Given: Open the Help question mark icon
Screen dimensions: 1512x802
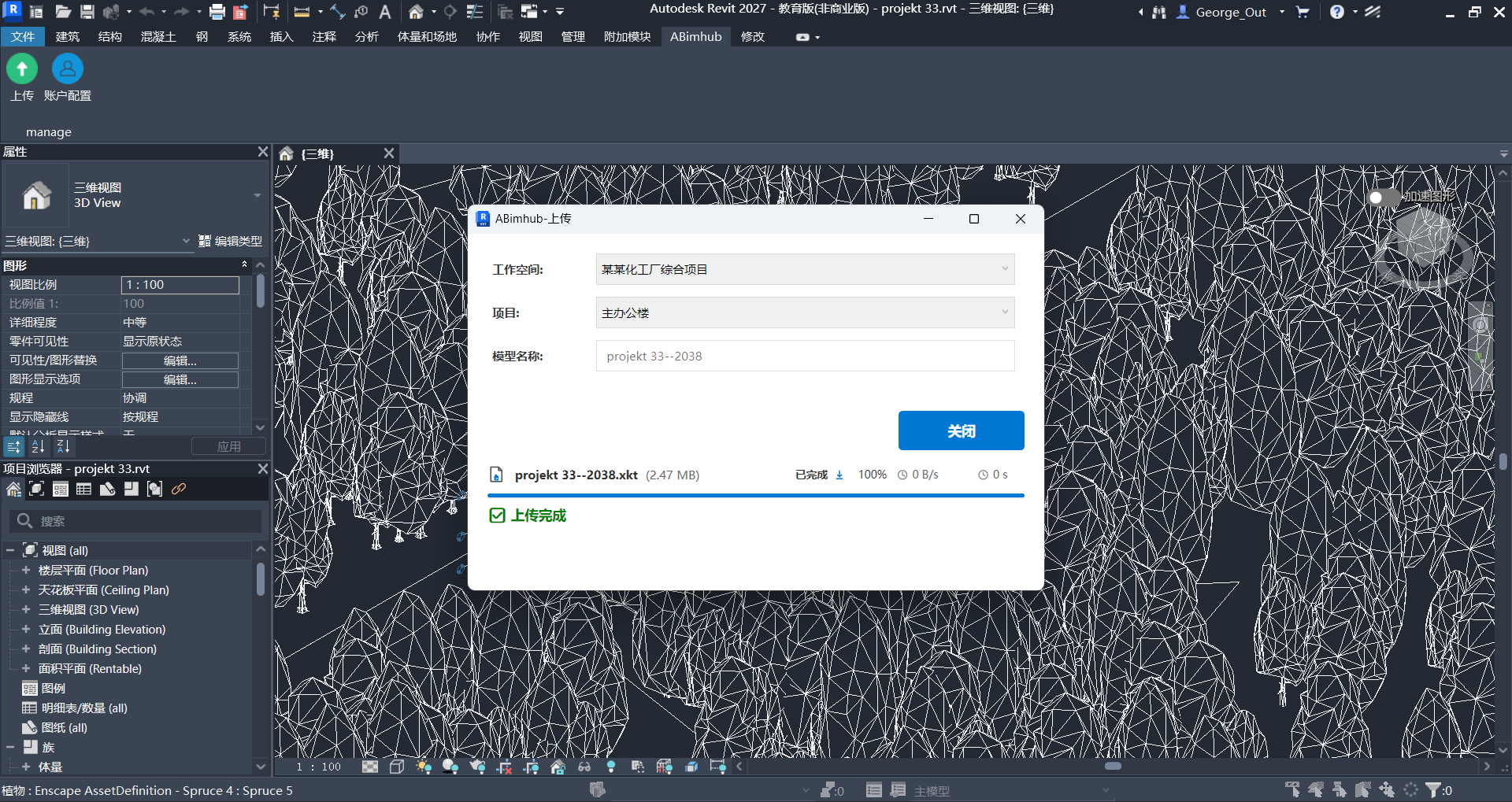Looking at the screenshot, I should pyautogui.click(x=1337, y=12).
